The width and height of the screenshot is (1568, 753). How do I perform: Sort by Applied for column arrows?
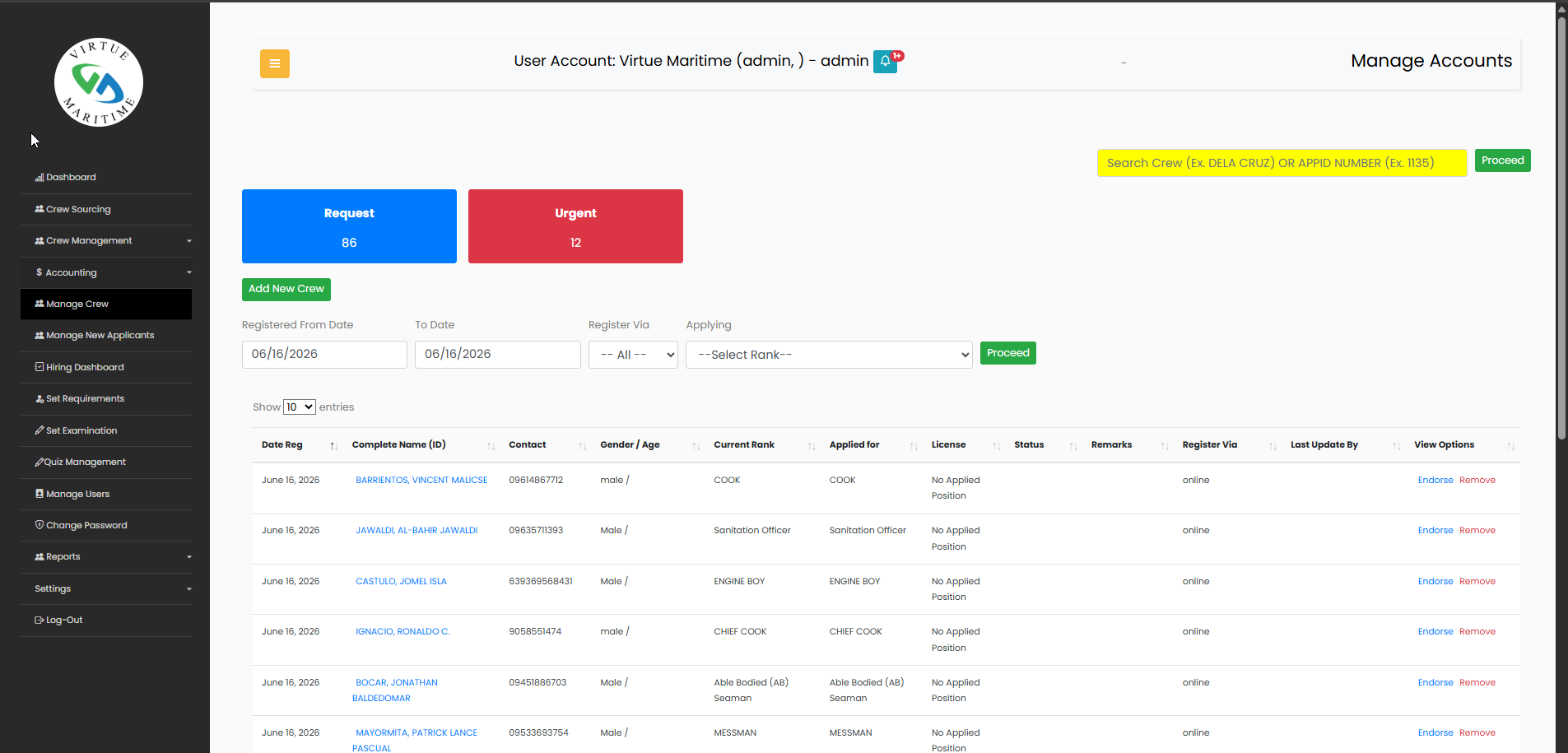[914, 445]
